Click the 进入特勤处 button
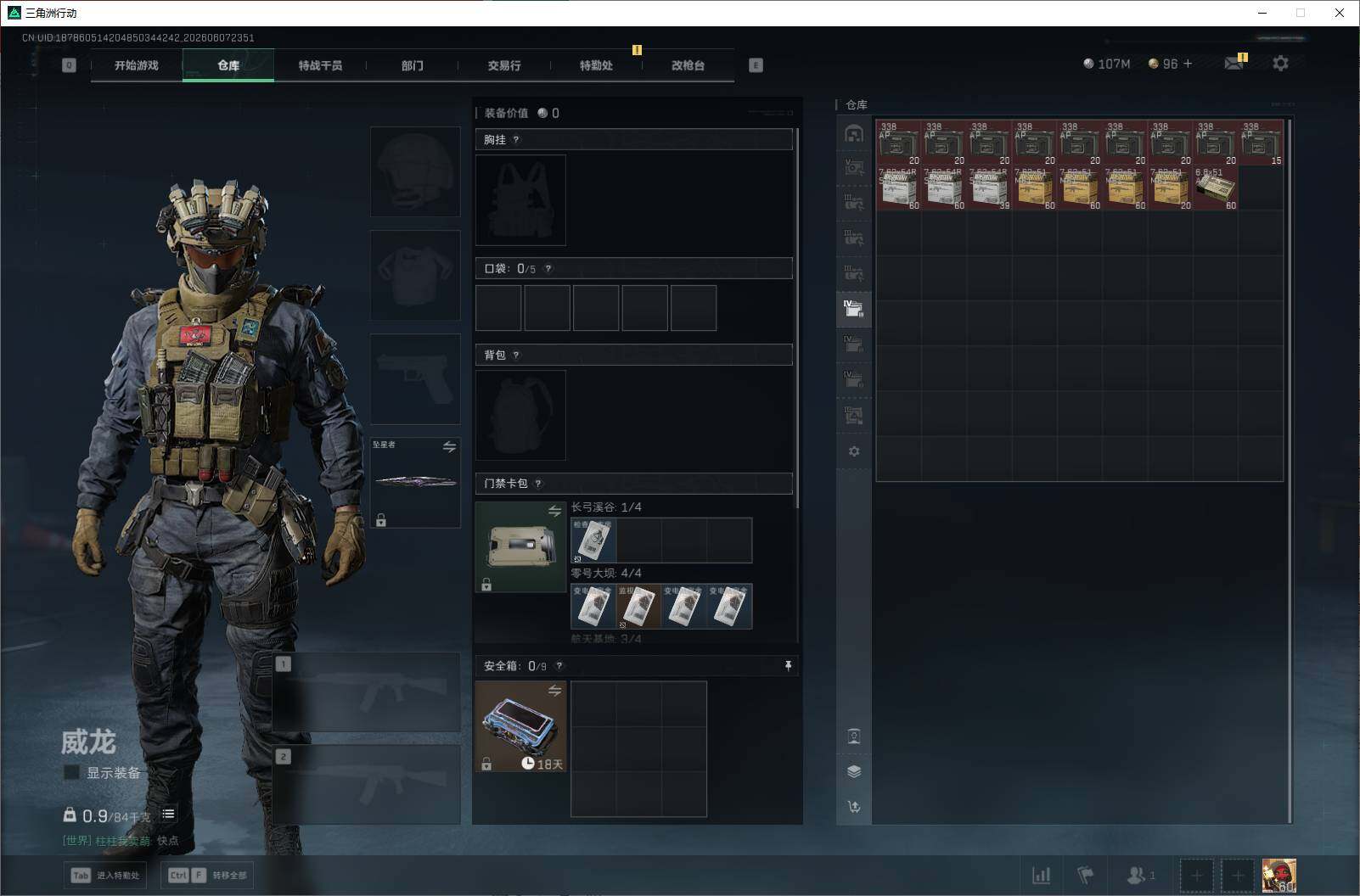Image resolution: width=1360 pixels, height=896 pixels. (x=106, y=876)
